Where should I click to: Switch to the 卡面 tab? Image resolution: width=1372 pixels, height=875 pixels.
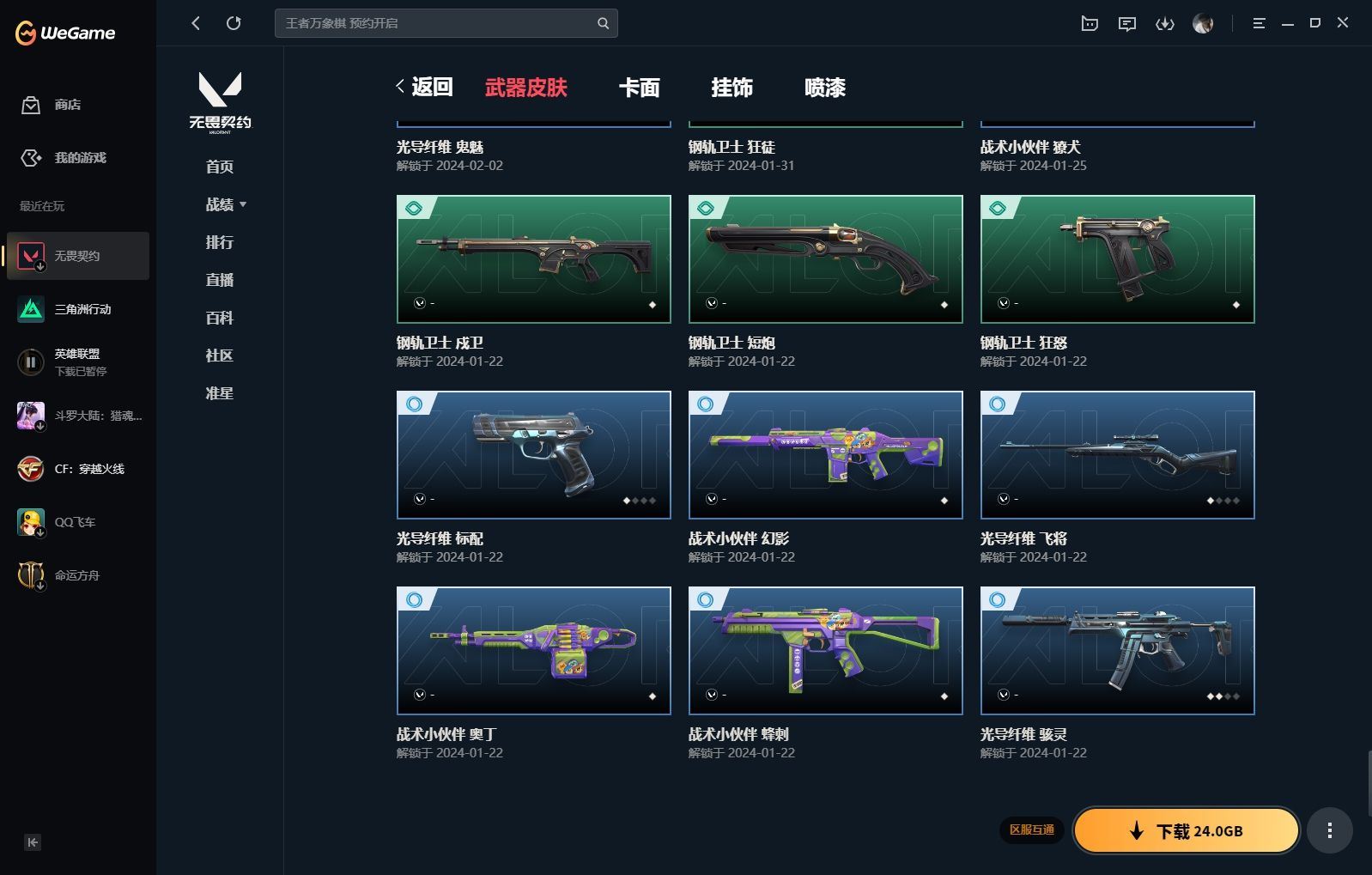point(639,88)
